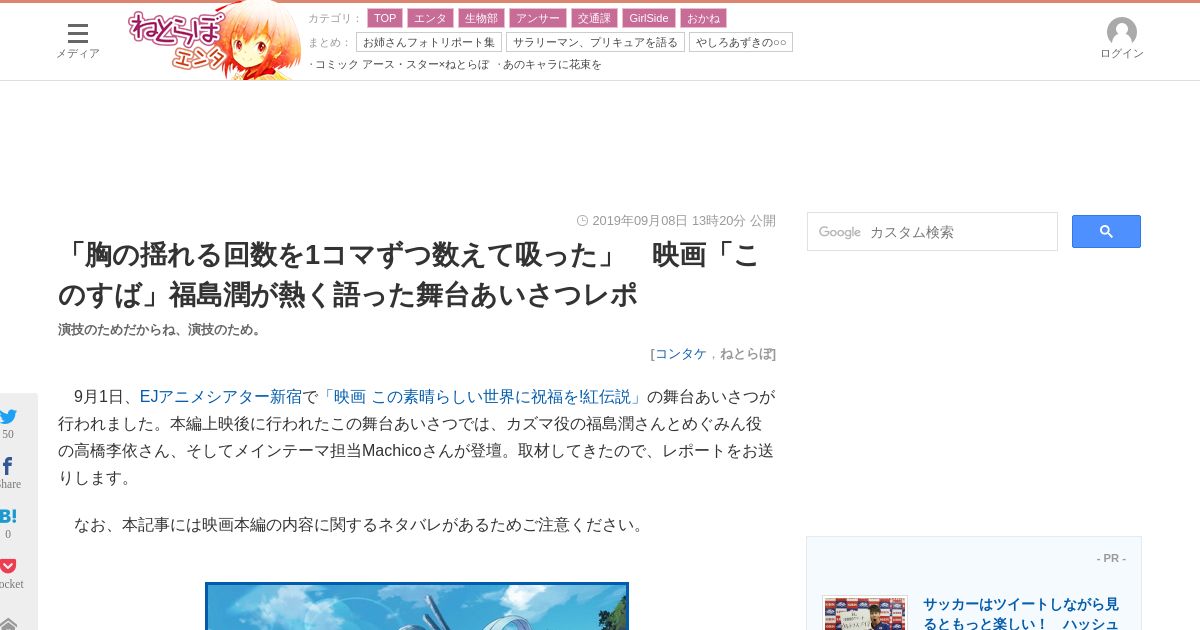1200x630 pixels.
Task: Follow the コンタケ author link
Action: pyautogui.click(x=680, y=354)
